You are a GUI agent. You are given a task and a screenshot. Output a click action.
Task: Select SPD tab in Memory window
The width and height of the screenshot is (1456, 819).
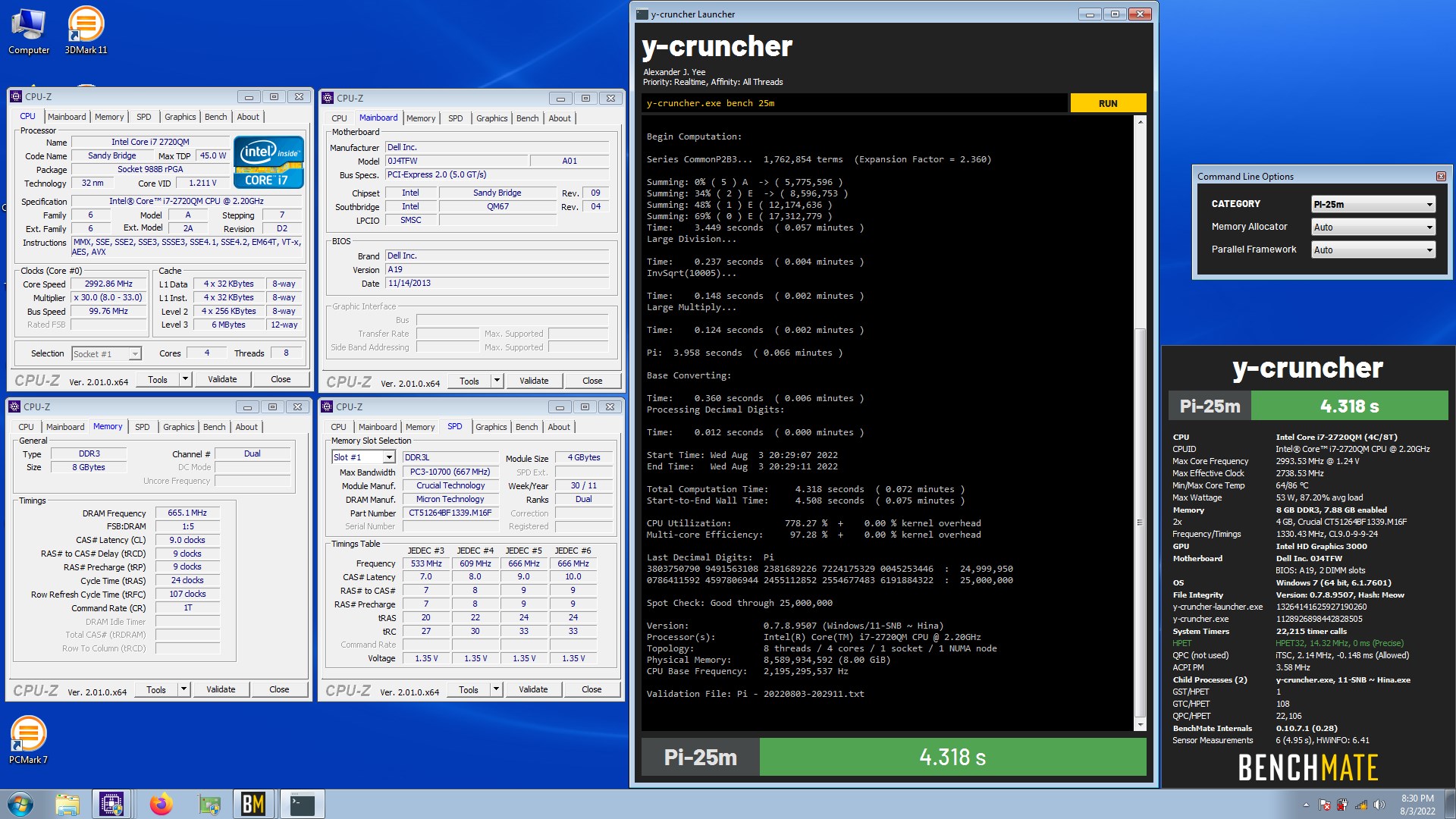[143, 427]
